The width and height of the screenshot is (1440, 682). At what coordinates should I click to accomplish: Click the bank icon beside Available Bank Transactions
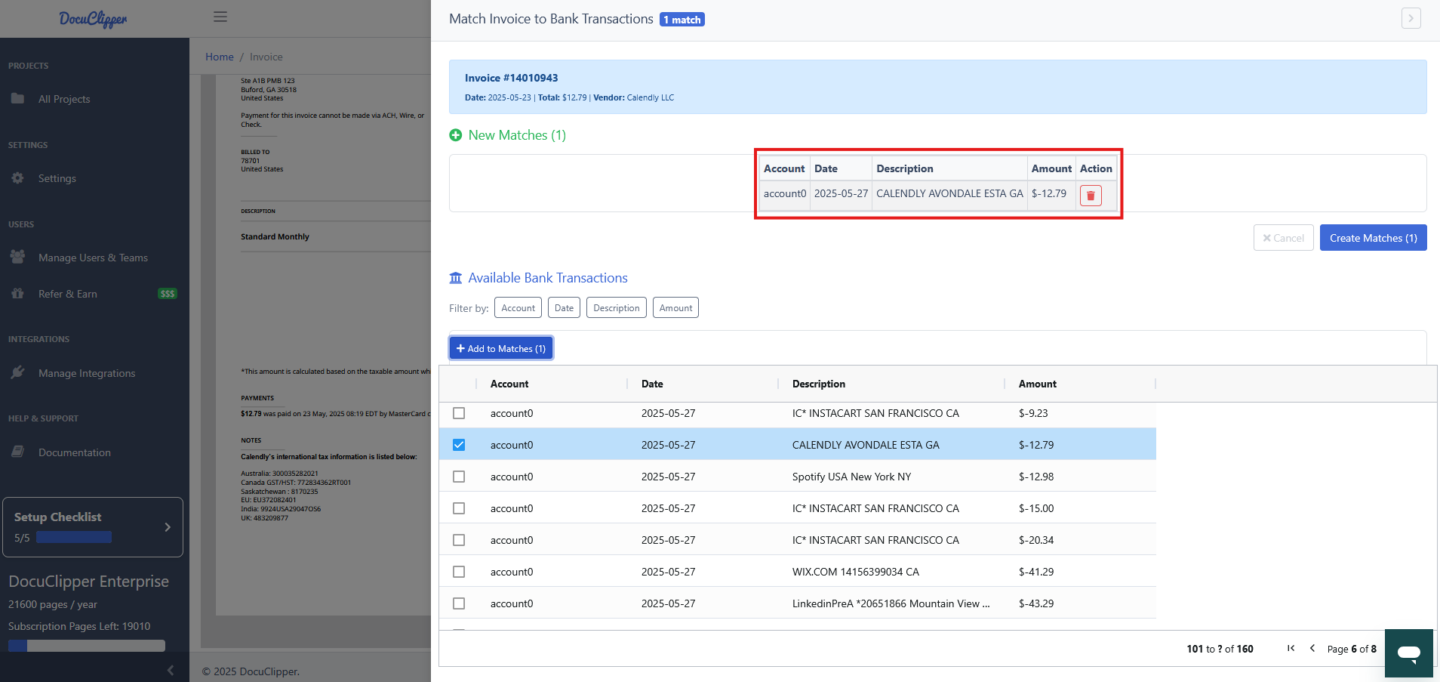[456, 278]
